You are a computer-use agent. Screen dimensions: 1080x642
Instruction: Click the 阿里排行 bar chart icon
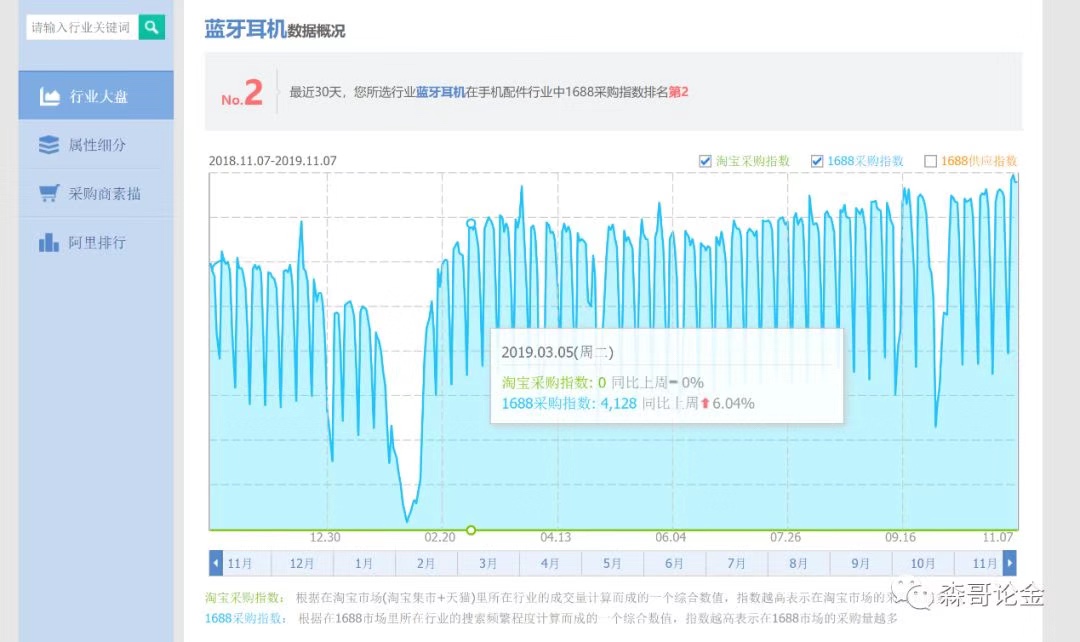click(49, 242)
